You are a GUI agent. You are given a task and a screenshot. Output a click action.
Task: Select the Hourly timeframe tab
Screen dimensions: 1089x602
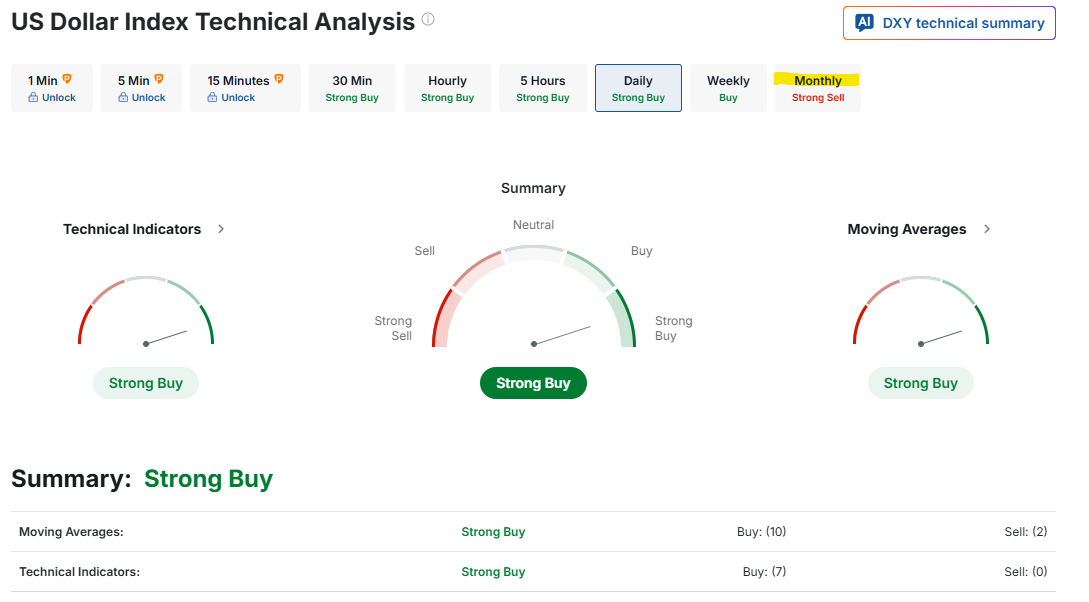pyautogui.click(x=447, y=88)
